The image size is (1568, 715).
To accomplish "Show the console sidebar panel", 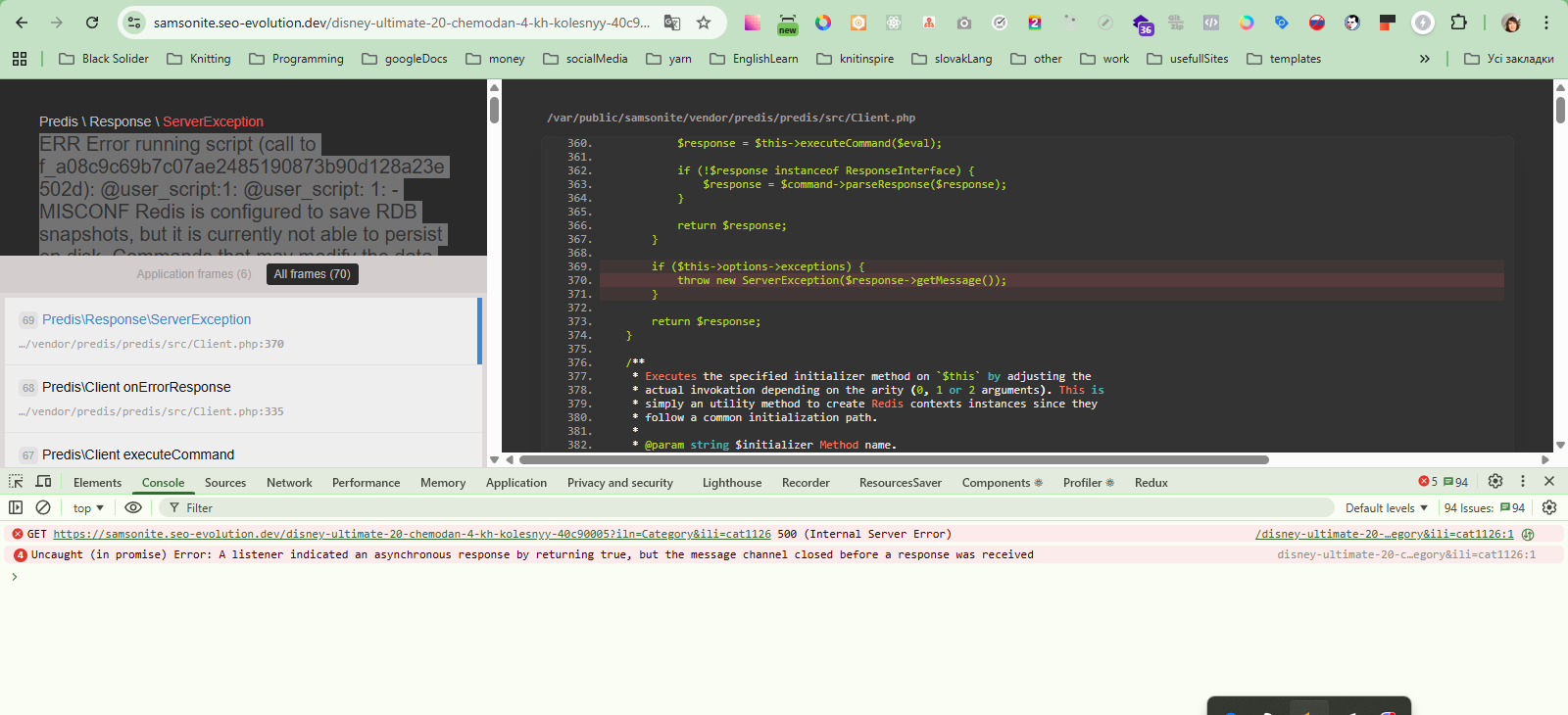I will pyautogui.click(x=16, y=507).
